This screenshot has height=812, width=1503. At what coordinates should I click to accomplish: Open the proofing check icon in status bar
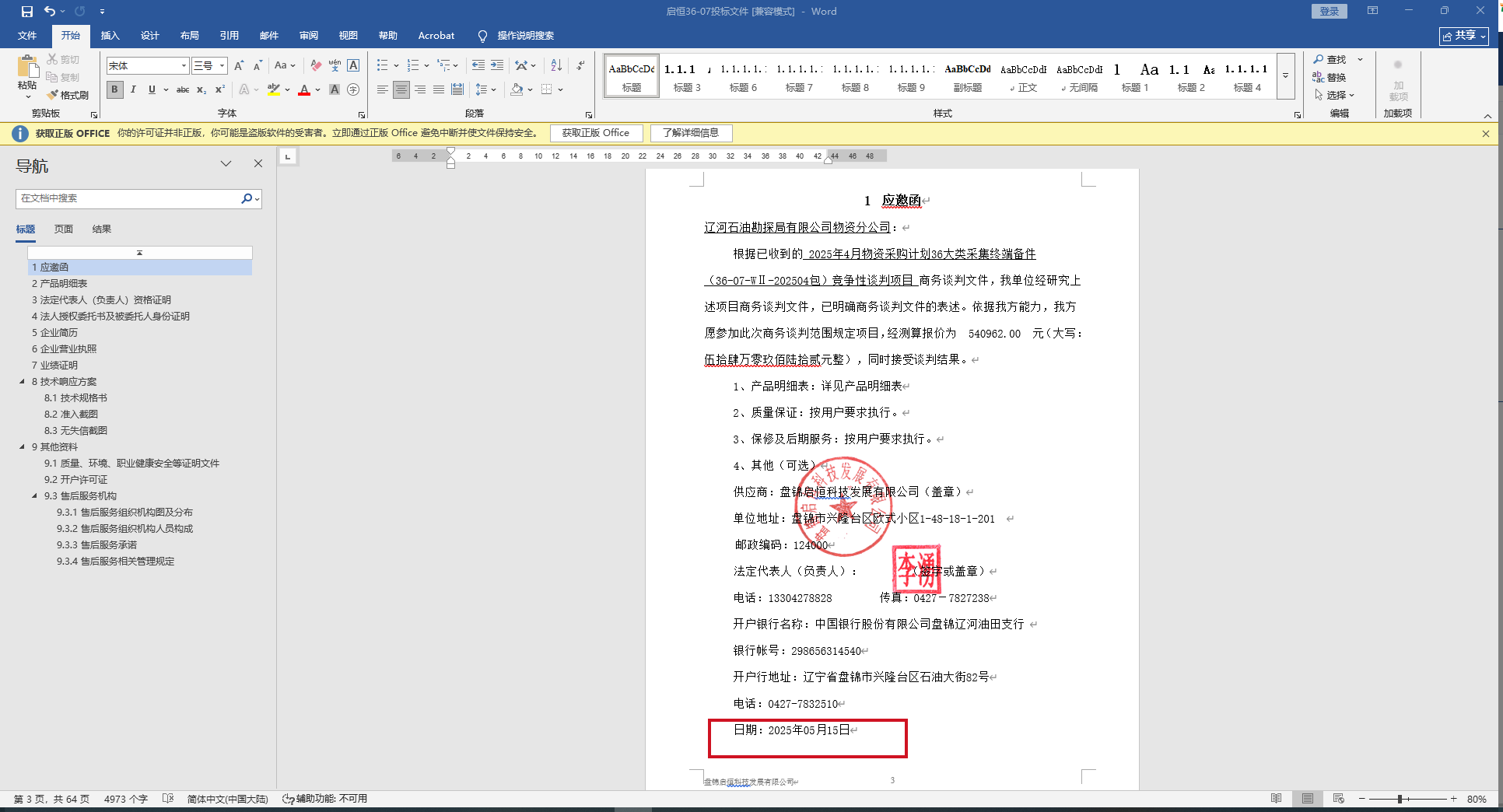[168, 799]
